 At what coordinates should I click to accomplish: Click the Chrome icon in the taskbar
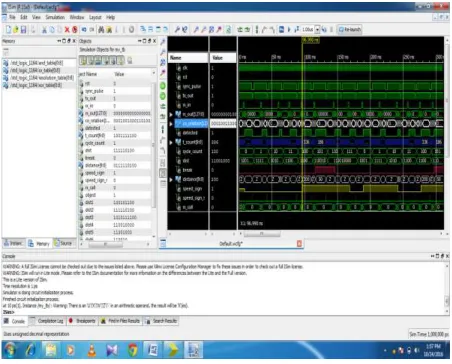[133, 350]
